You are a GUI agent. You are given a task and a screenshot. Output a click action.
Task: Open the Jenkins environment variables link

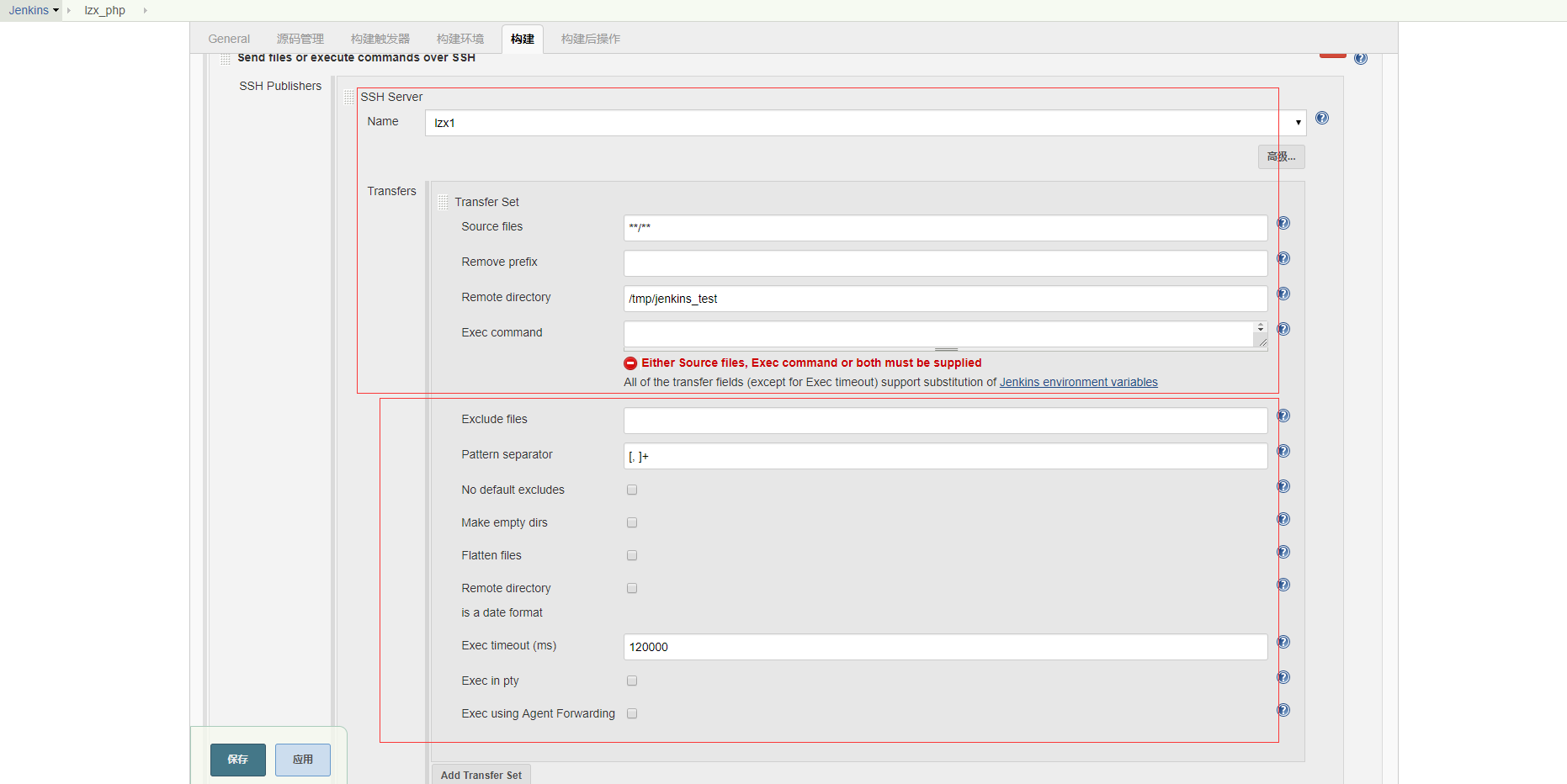(1079, 382)
